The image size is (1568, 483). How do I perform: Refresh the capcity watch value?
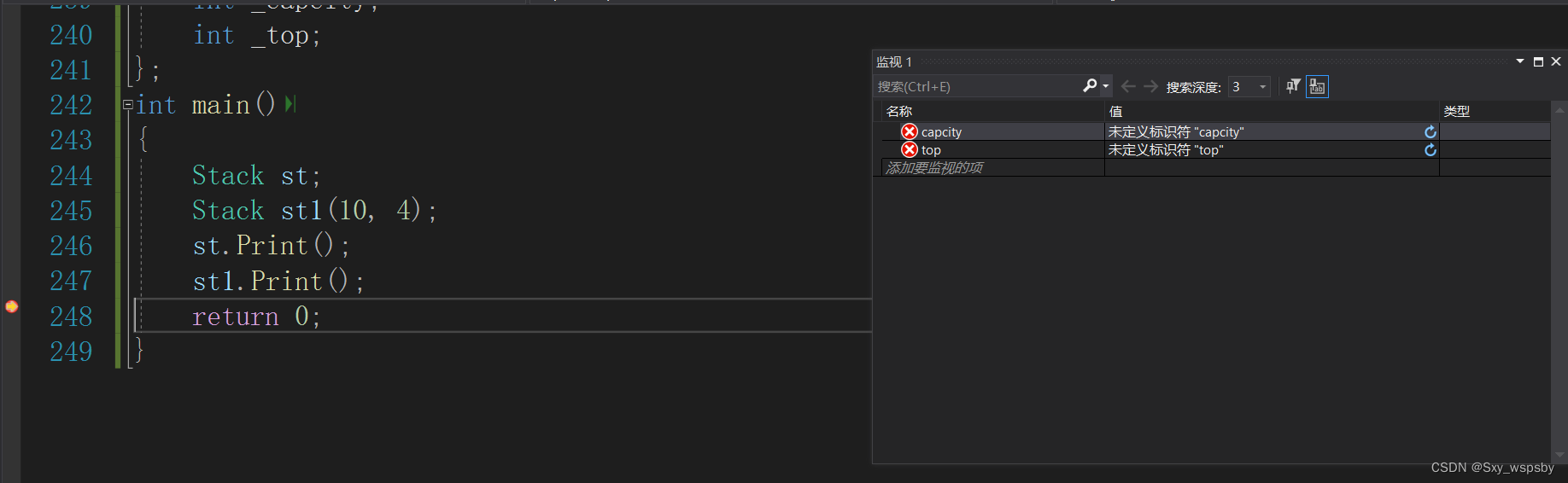(x=1431, y=132)
